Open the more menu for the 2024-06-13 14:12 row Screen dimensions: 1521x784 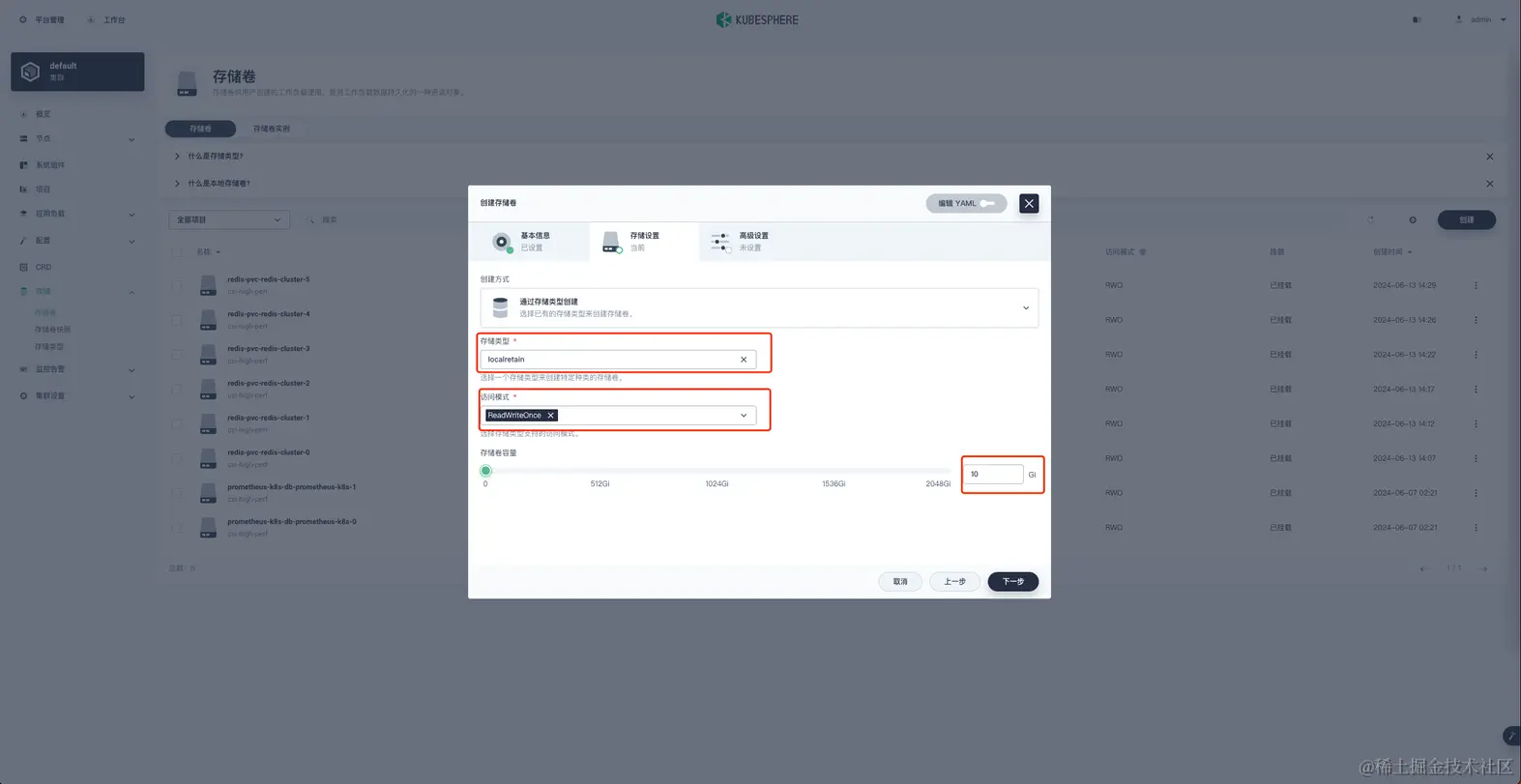pyautogui.click(x=1476, y=424)
